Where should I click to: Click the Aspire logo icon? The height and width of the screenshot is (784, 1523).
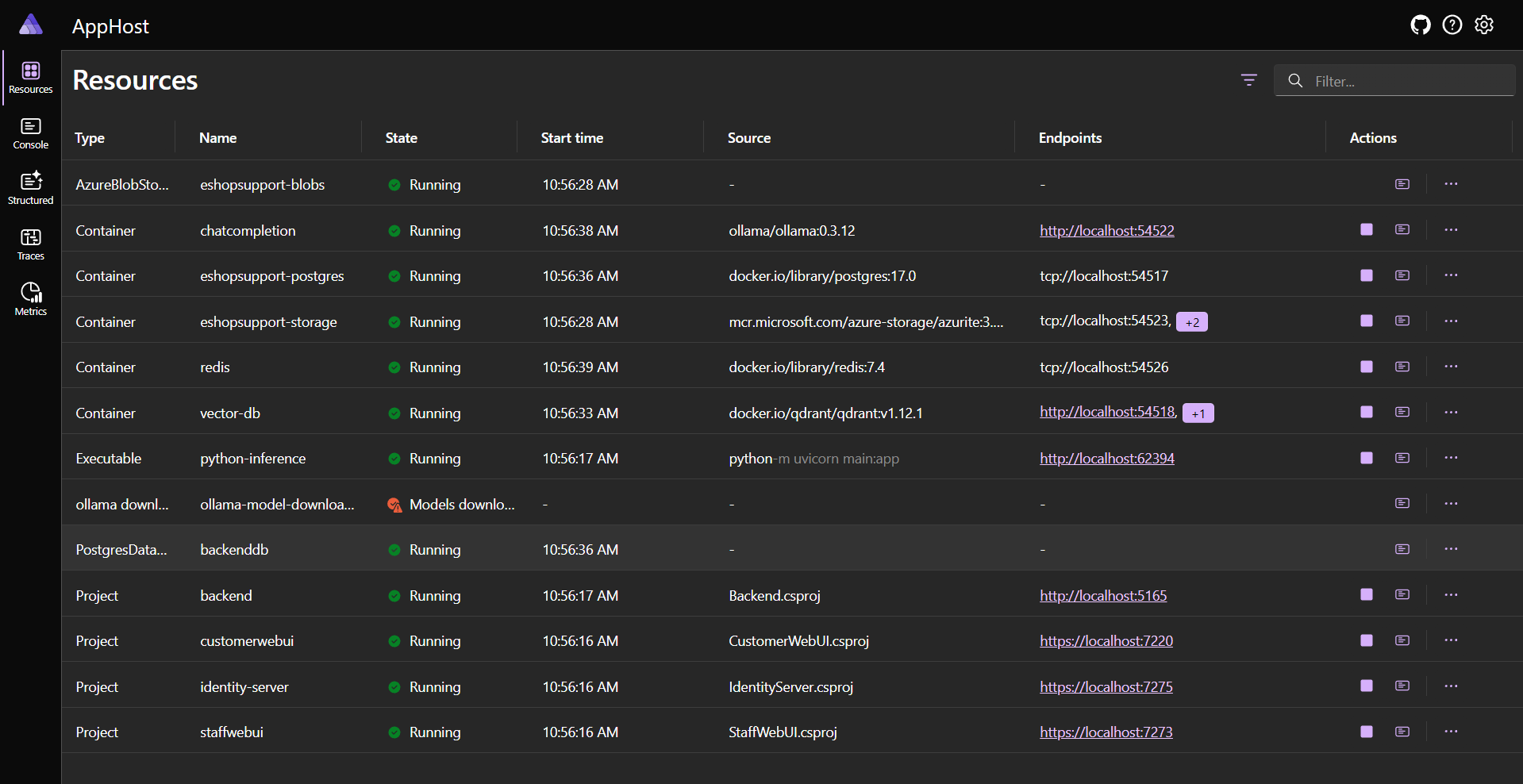[31, 25]
